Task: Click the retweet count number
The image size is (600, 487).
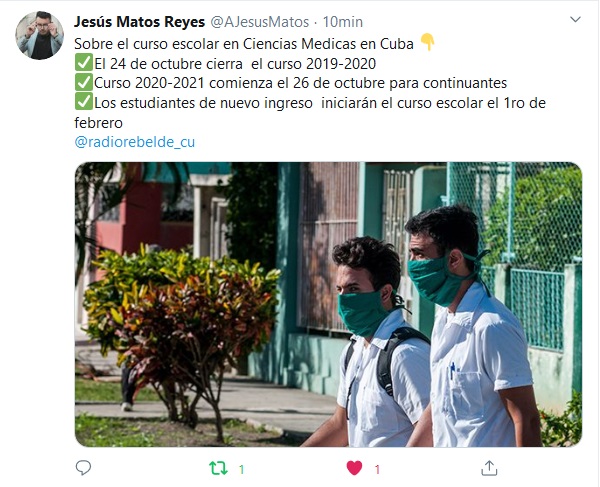Action: [241, 469]
